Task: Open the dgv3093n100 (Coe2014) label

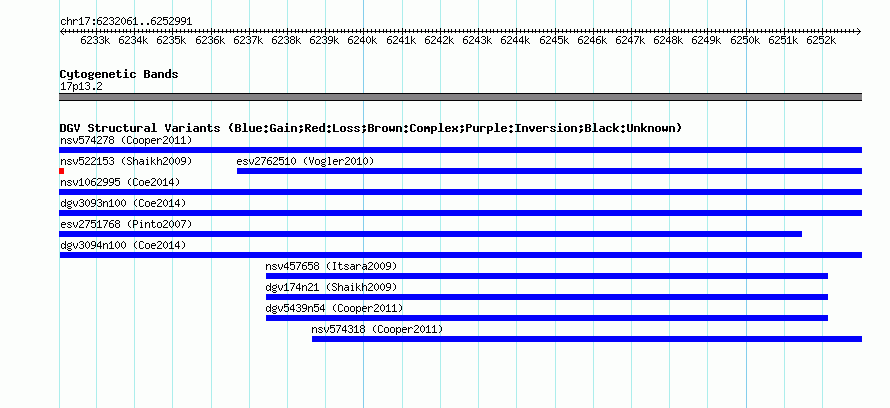Action: (123, 203)
